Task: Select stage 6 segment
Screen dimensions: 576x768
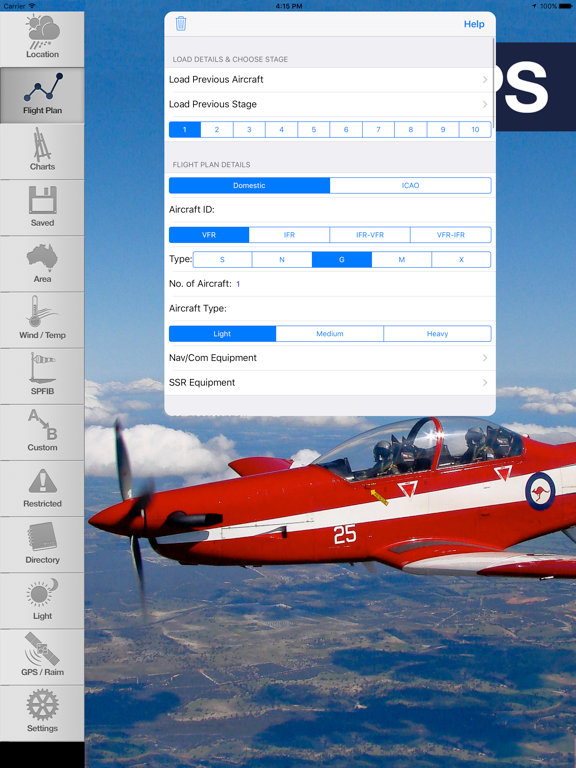Action: [346, 130]
